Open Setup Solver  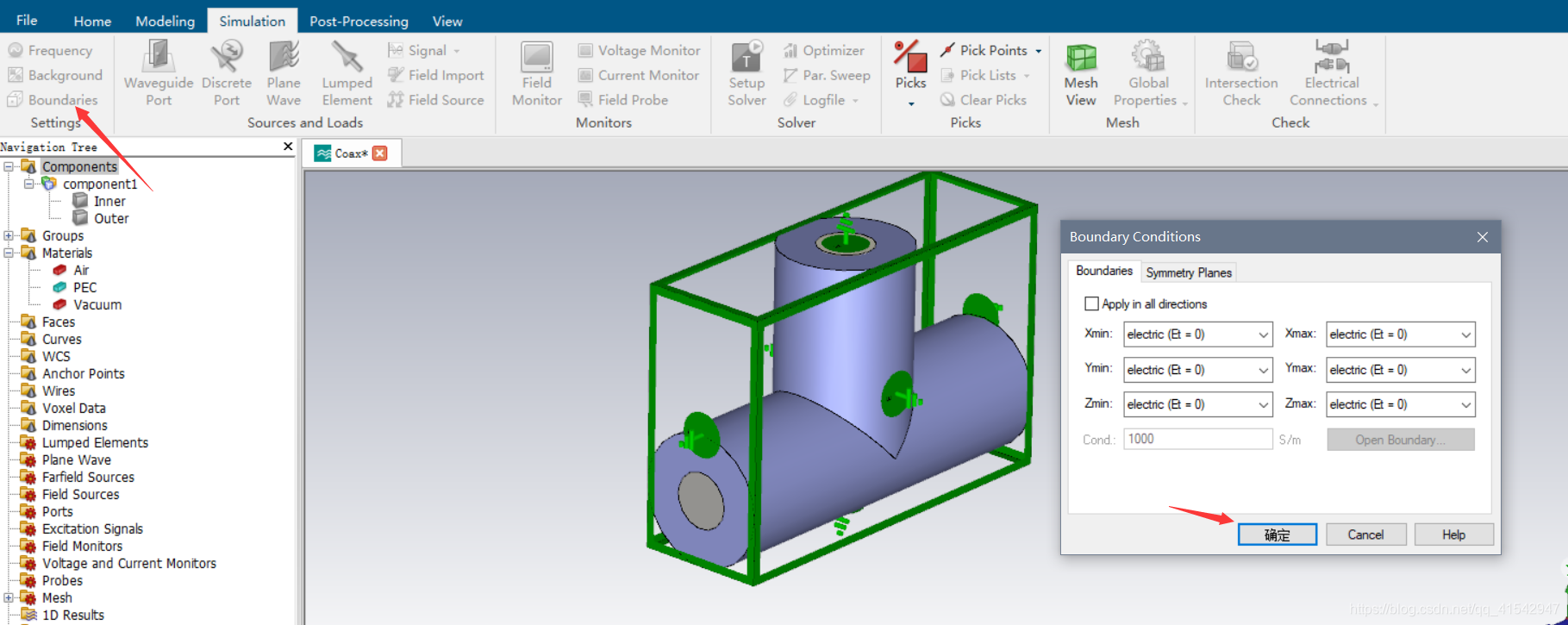point(747,74)
